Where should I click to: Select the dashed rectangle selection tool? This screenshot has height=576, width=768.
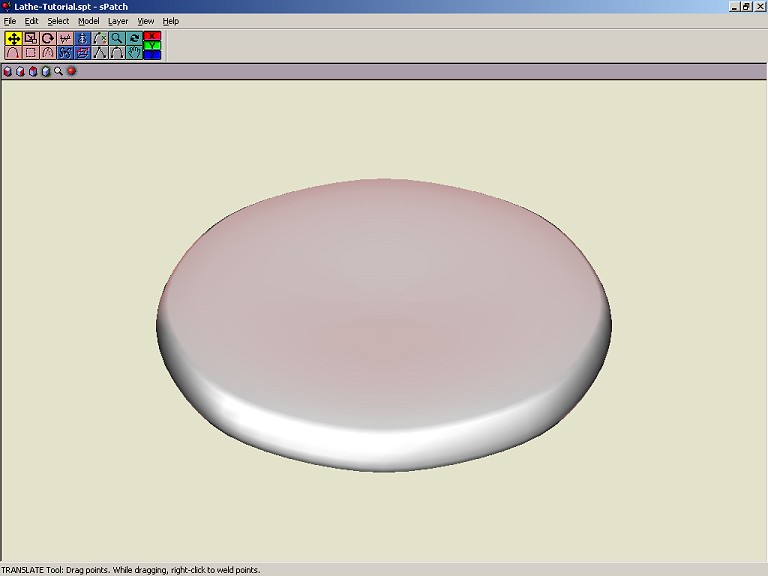[31, 52]
